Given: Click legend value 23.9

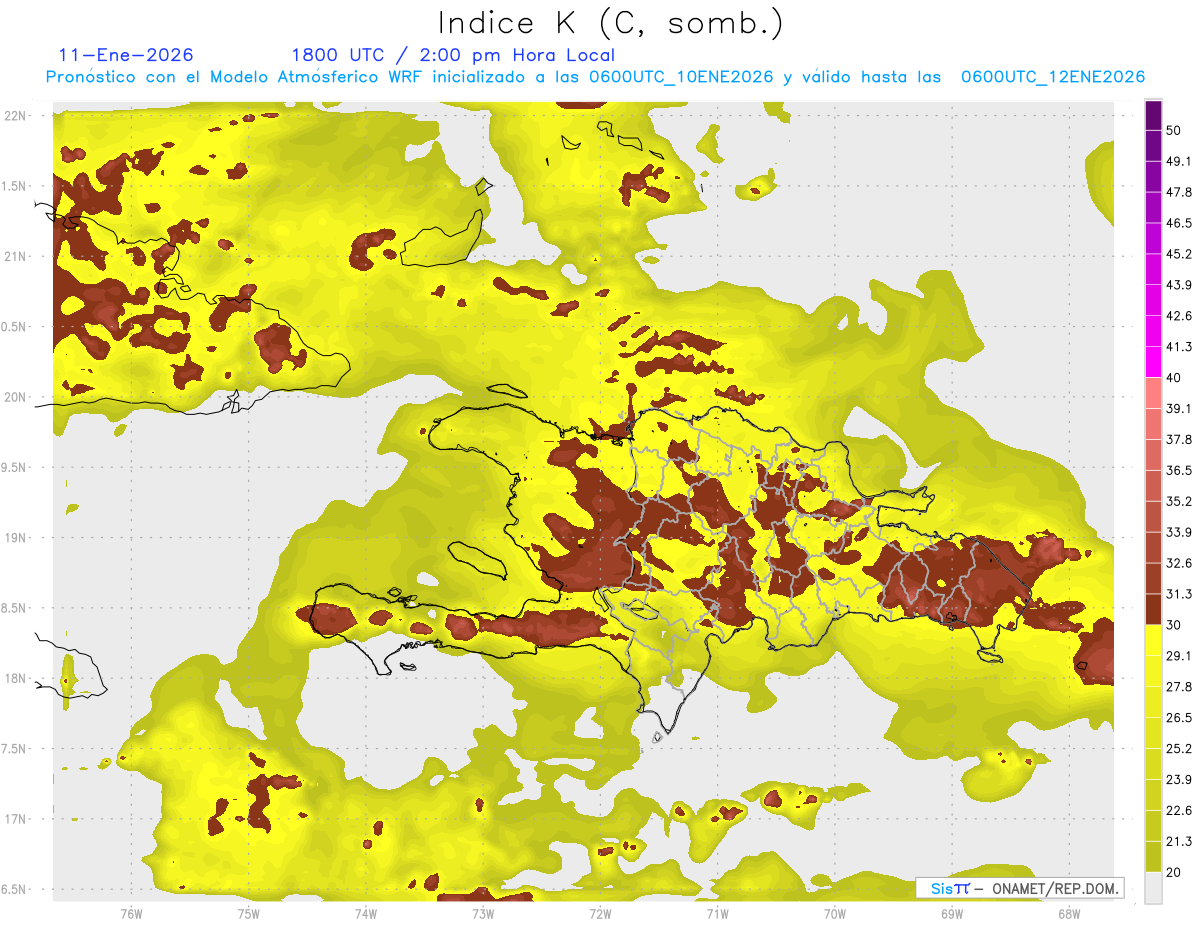Looking at the screenshot, I should (1178, 780).
